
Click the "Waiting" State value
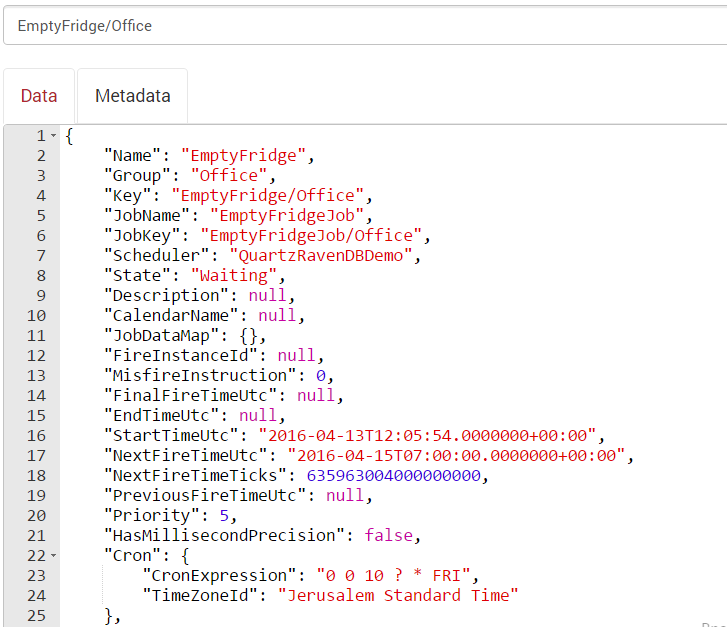[234, 275]
